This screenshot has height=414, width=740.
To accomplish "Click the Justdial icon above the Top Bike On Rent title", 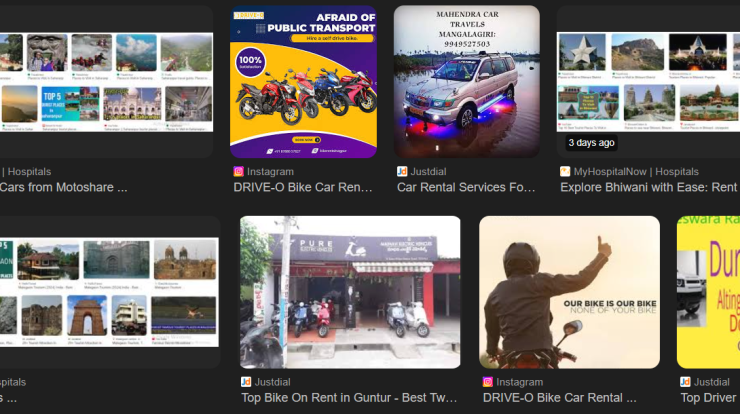I will point(246,382).
